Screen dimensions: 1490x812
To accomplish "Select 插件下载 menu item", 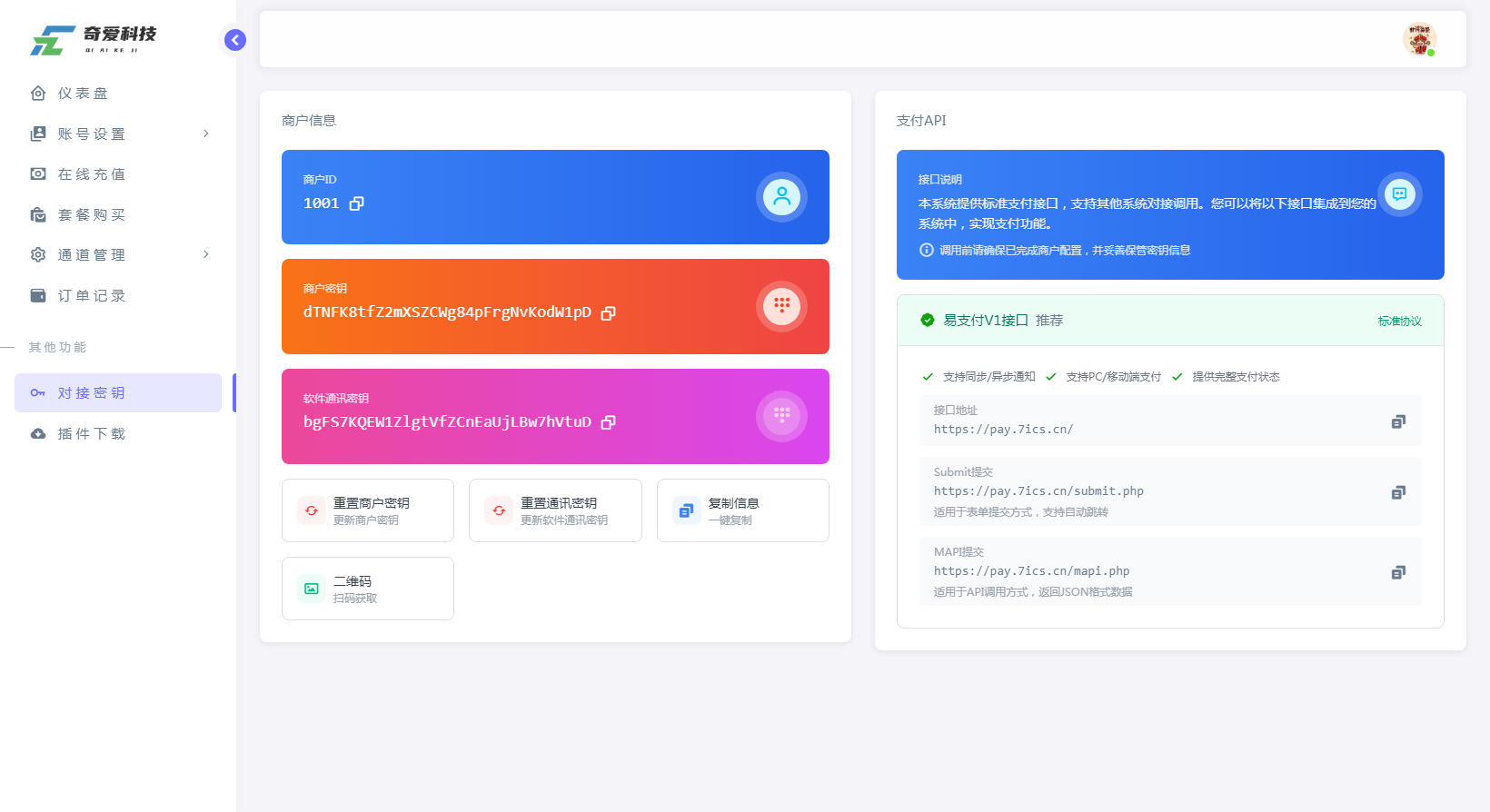I will [x=91, y=433].
